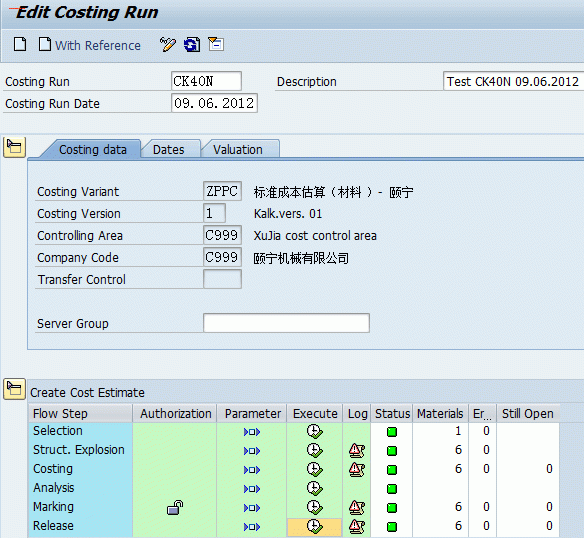
Task: Open parameters for Marking step
Action: tap(252, 508)
